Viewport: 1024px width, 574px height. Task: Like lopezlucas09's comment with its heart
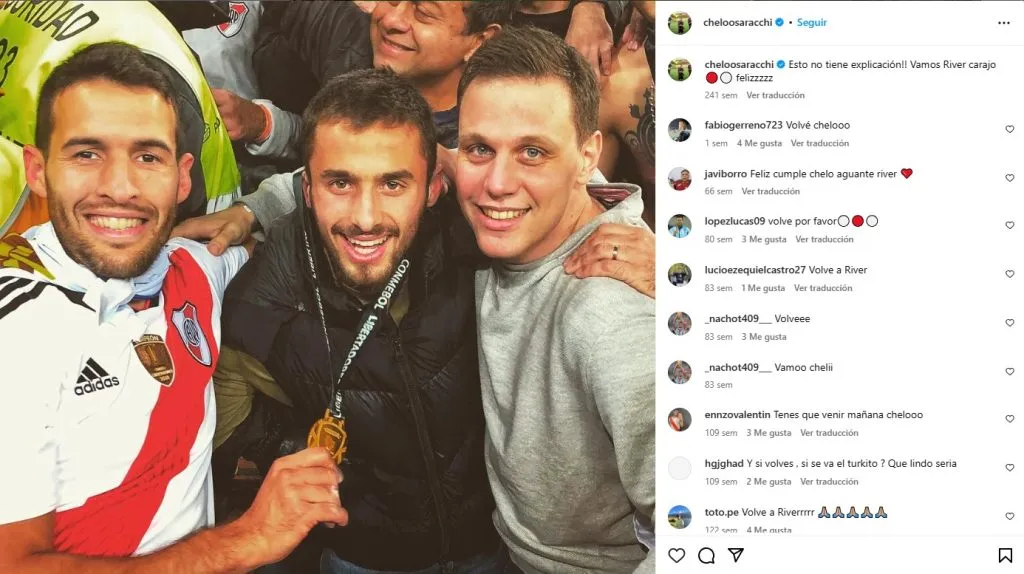(1010, 225)
